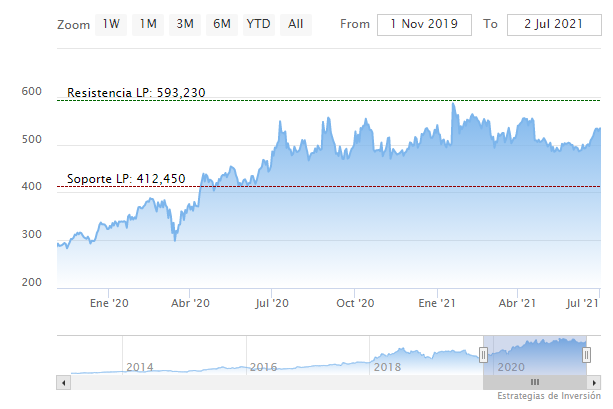This screenshot has height=409, width=613.
Task: Click the 2018 area in the navigator
Action: click(x=387, y=367)
